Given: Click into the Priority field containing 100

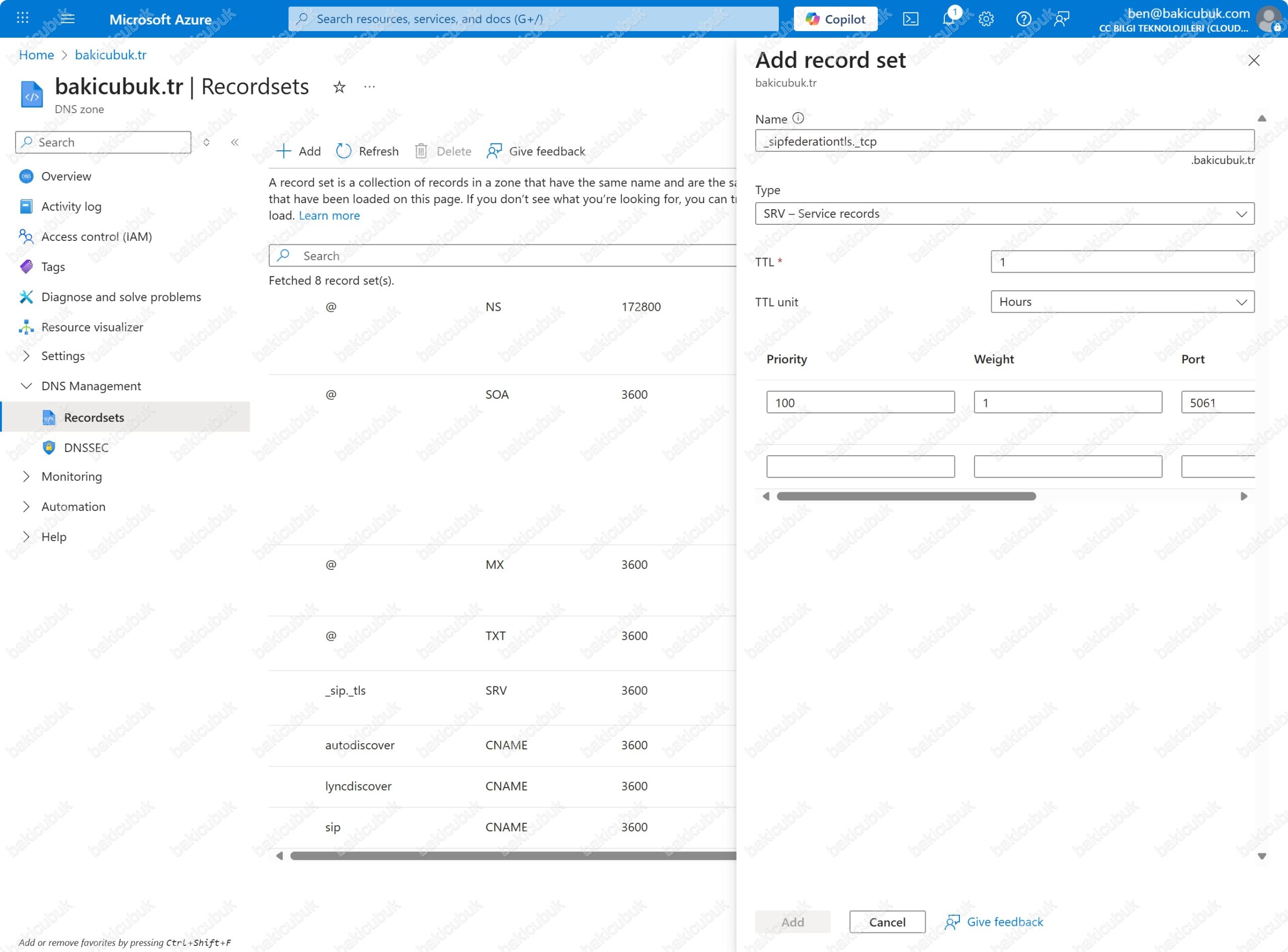Looking at the screenshot, I should [x=860, y=403].
